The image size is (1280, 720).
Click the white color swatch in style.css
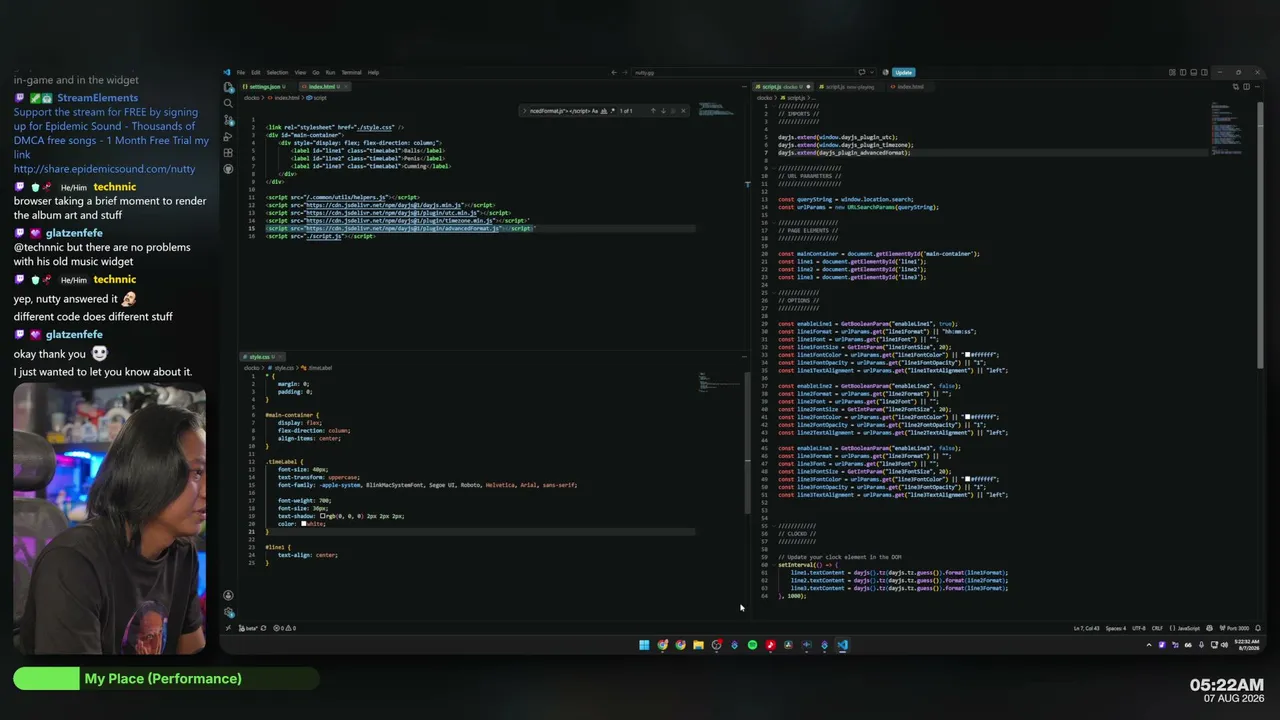click(x=304, y=524)
